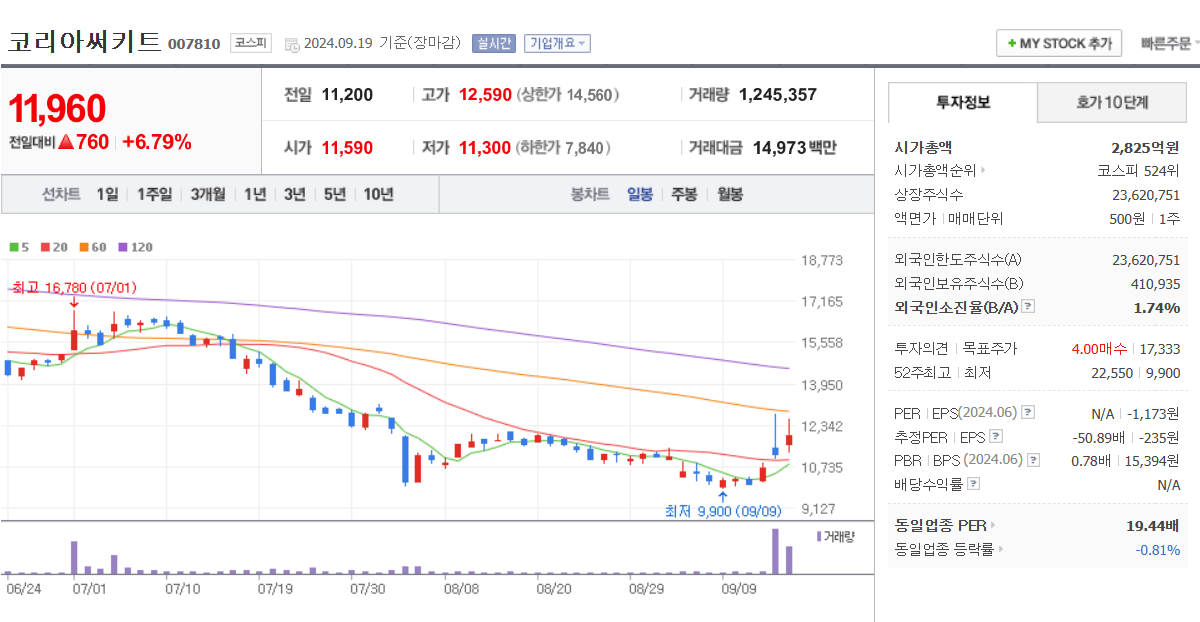Click the calendar icon next to the date
Viewport: 1200px width, 622px height.
(292, 44)
